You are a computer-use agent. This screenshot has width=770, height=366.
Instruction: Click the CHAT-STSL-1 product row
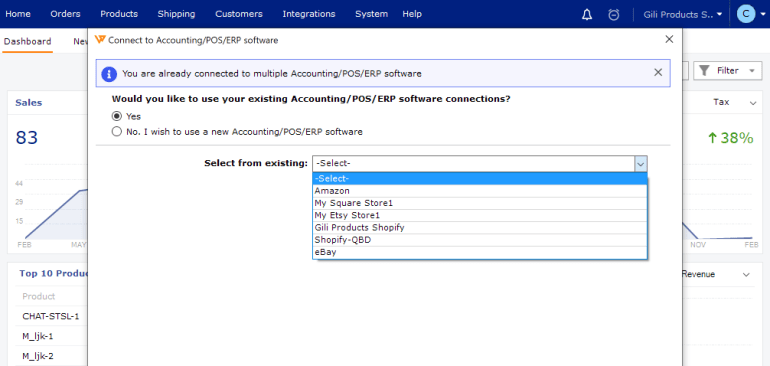[x=51, y=316]
